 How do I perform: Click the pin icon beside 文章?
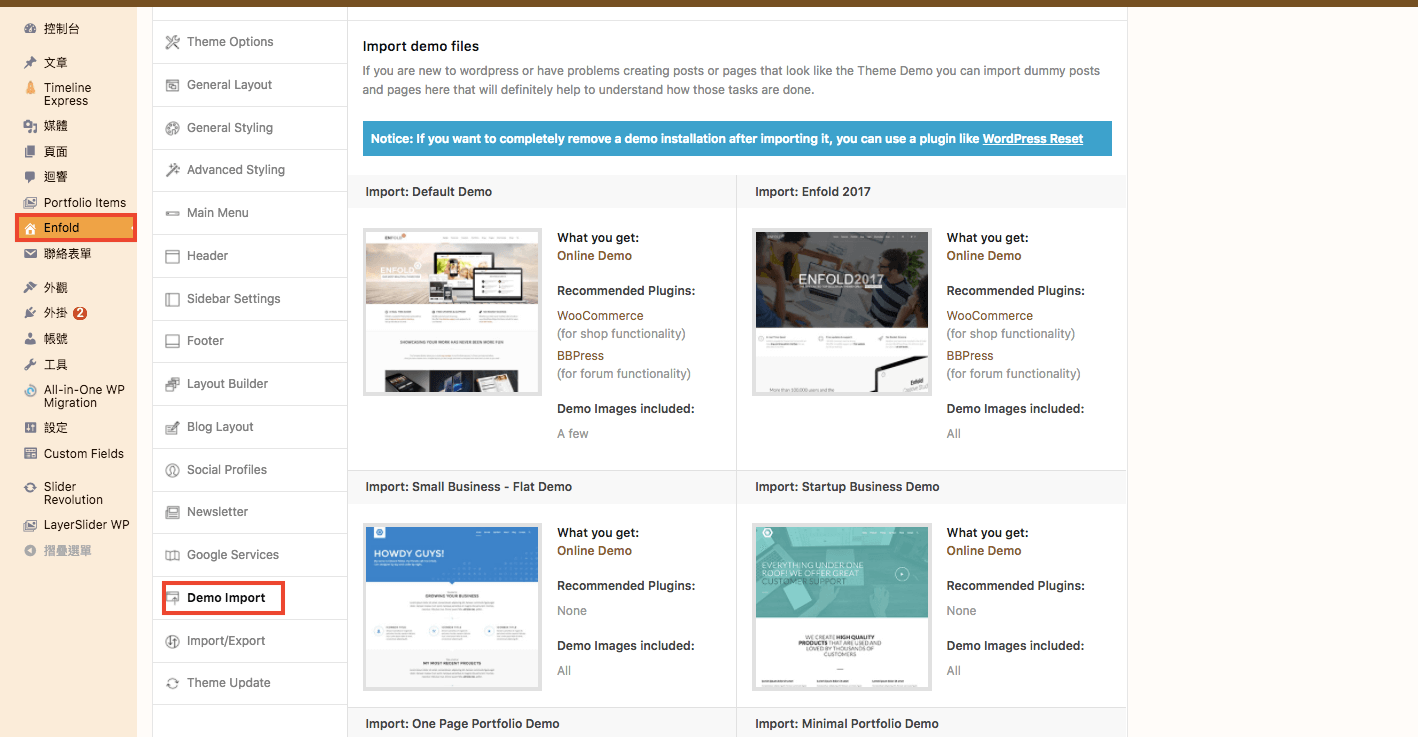pos(30,63)
